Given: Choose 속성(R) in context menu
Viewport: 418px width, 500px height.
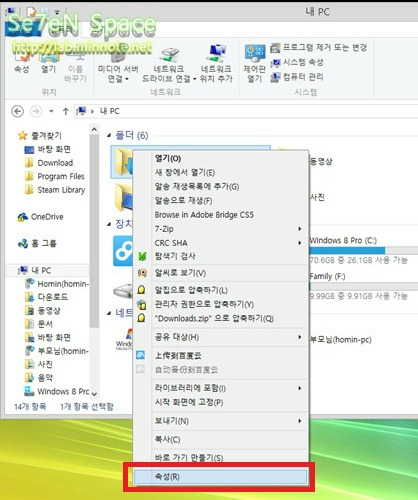Looking at the screenshot, I should click(x=220, y=477).
